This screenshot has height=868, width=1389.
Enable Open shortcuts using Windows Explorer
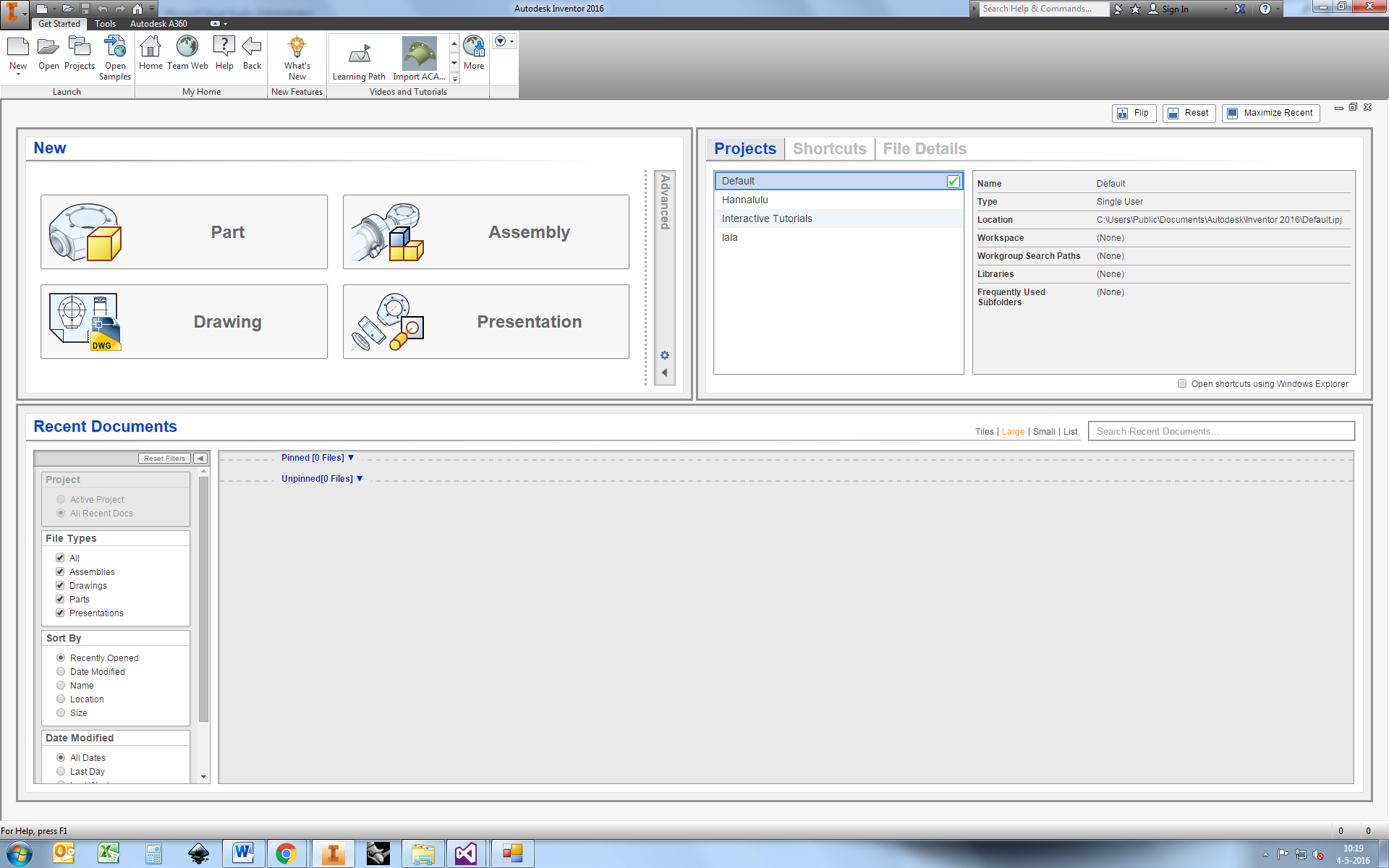pyautogui.click(x=1182, y=384)
